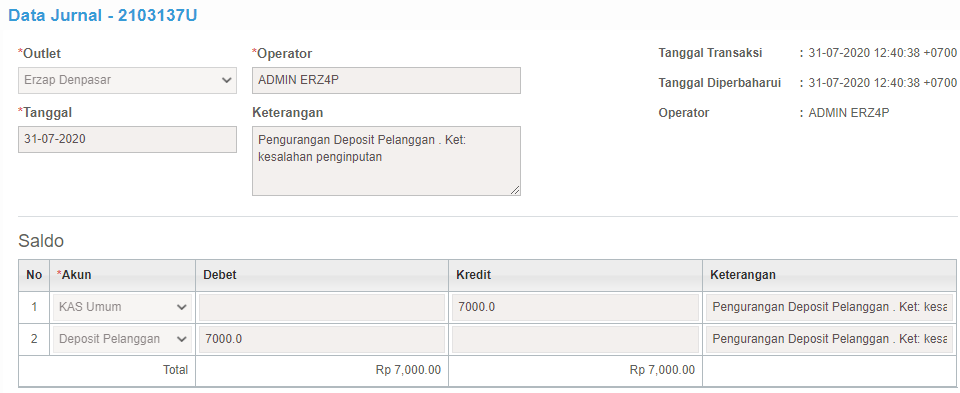The width and height of the screenshot is (960, 393).
Task: Click the Debet total Rp 7,000.00
Action: pos(408,370)
